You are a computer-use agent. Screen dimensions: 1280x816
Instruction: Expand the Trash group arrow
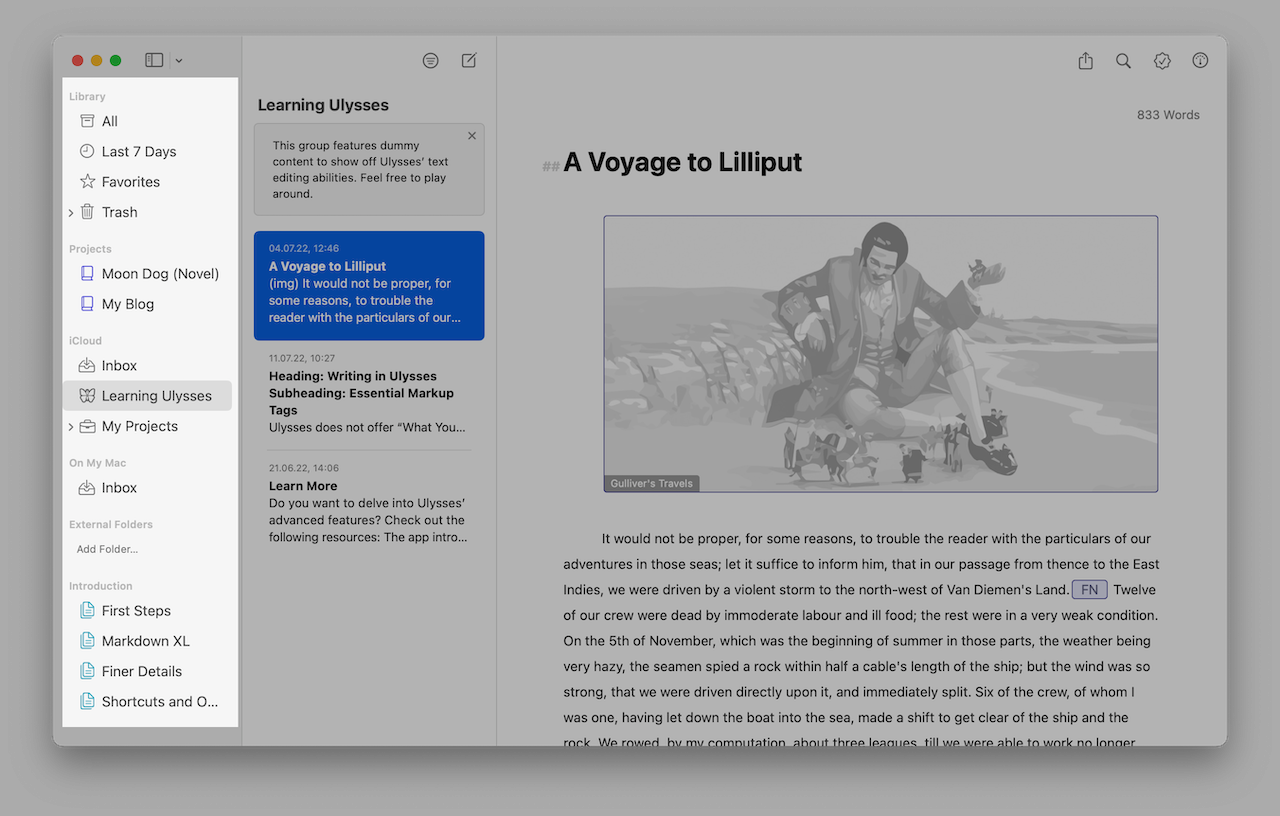click(70, 213)
